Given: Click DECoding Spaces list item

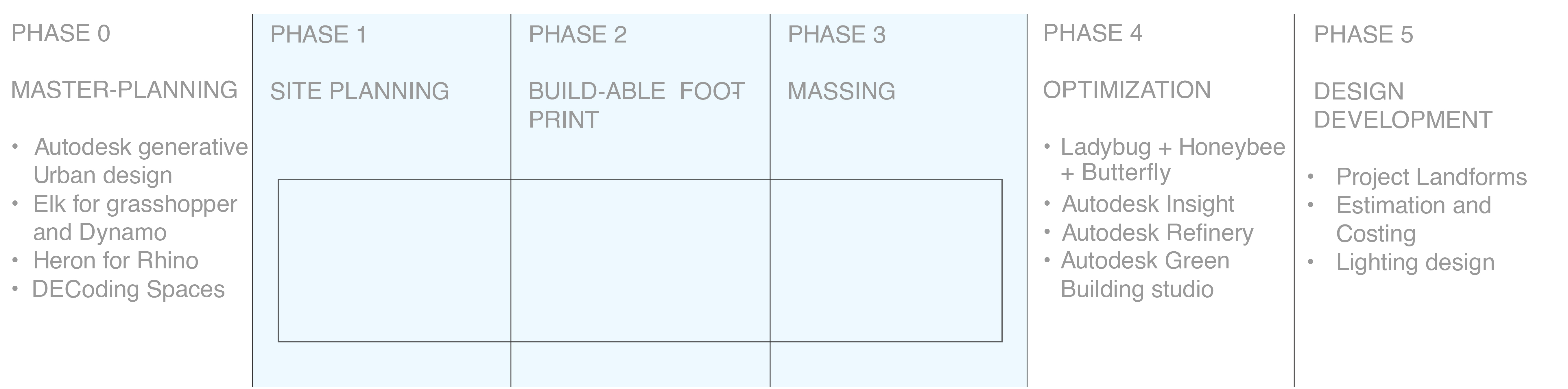Looking at the screenshot, I should pos(128,289).
